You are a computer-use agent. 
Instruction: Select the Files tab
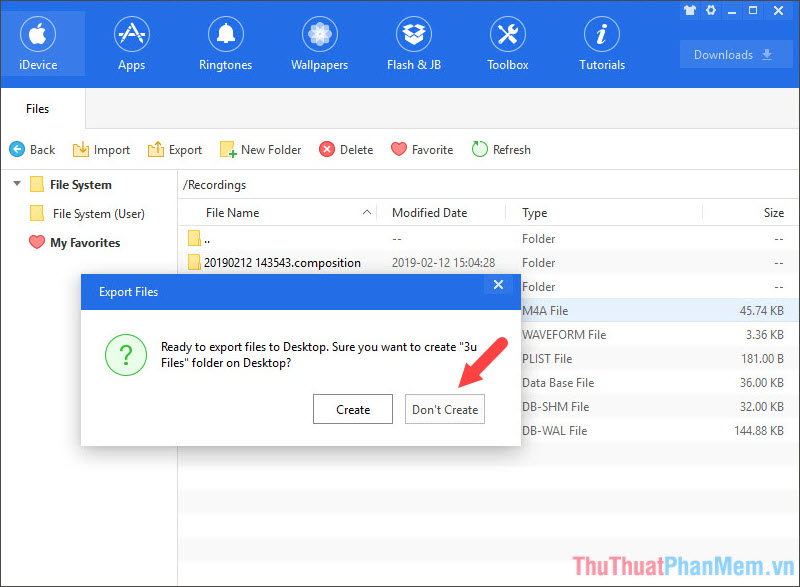(x=37, y=108)
